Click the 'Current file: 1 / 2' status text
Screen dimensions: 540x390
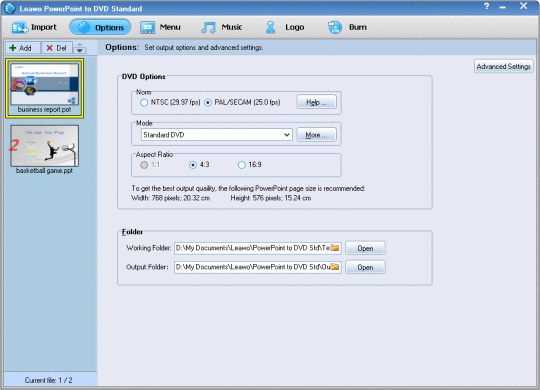49,380
